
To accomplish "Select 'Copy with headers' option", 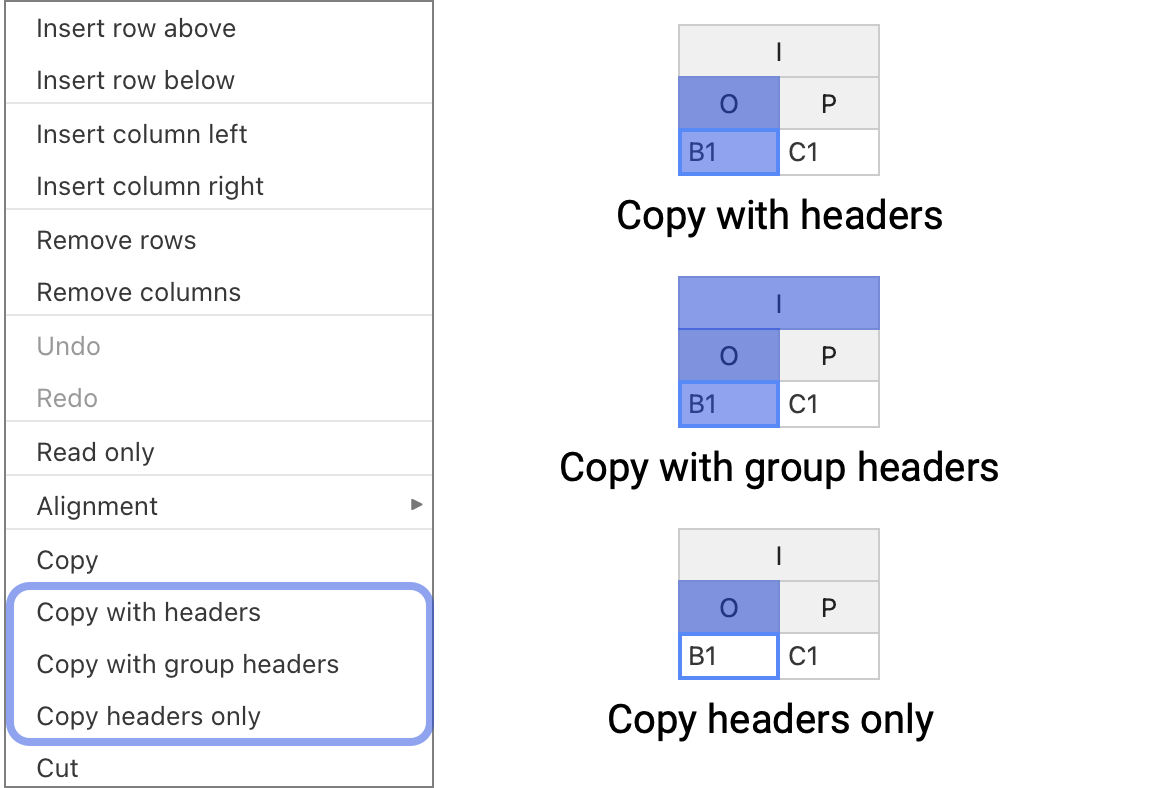I will tap(148, 612).
